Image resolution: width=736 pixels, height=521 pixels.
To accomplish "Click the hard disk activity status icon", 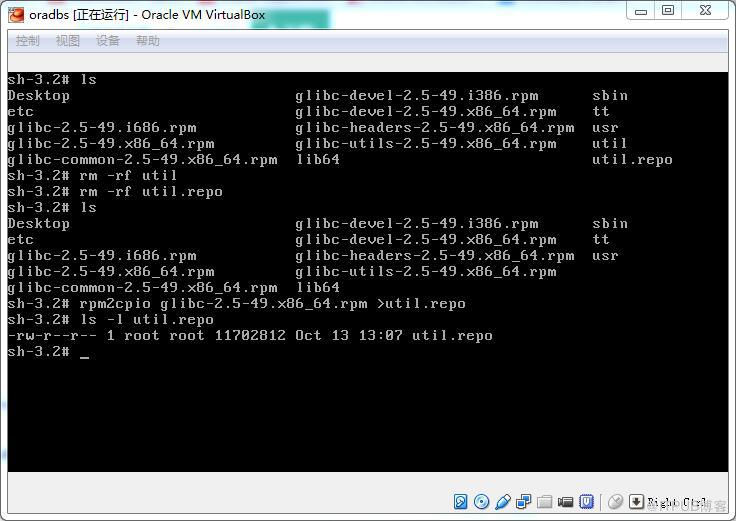I will pos(460,502).
